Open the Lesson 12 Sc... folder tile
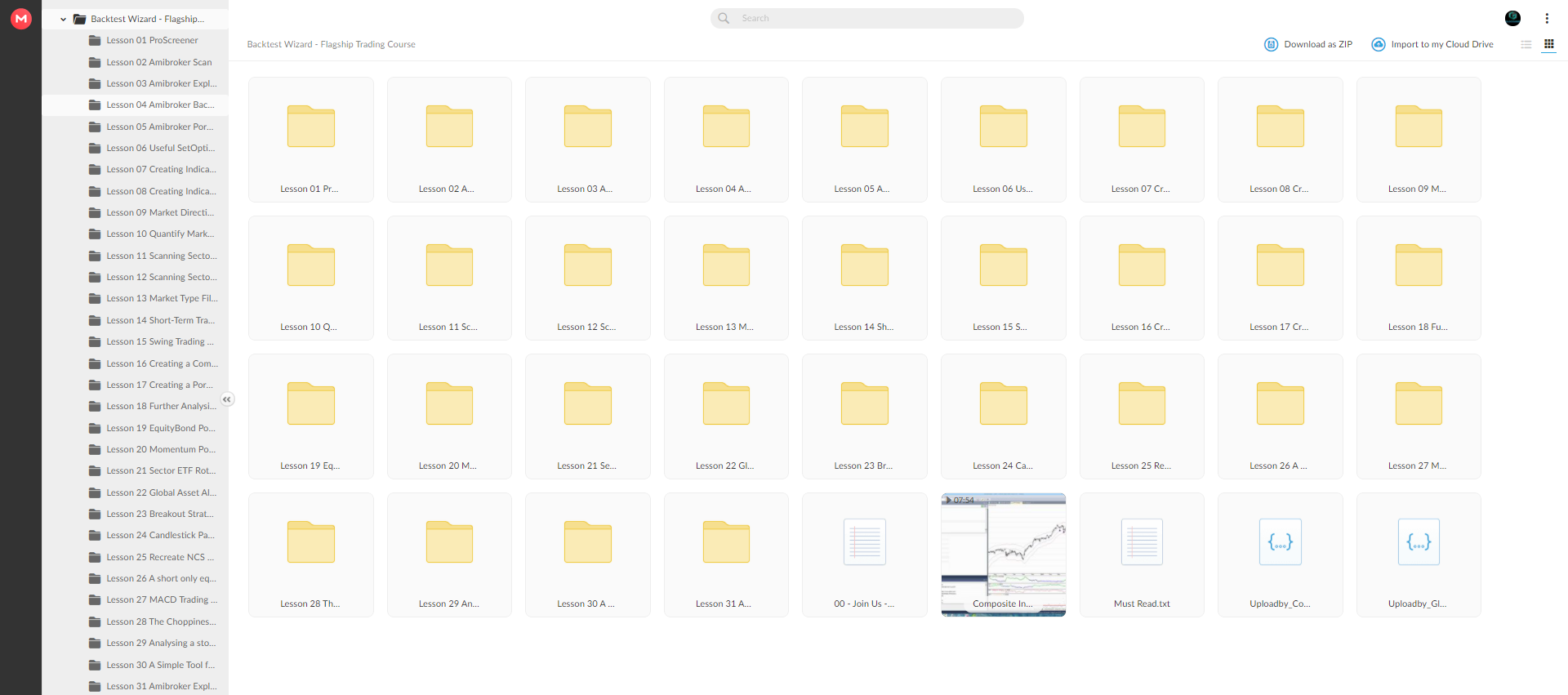This screenshot has width=1568, height=695. point(588,278)
